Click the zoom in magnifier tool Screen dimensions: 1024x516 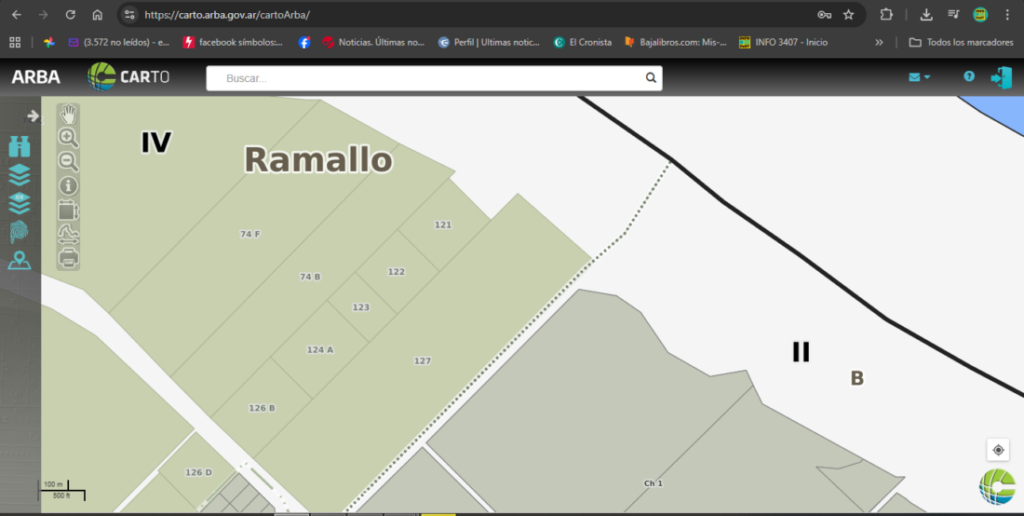(x=68, y=138)
